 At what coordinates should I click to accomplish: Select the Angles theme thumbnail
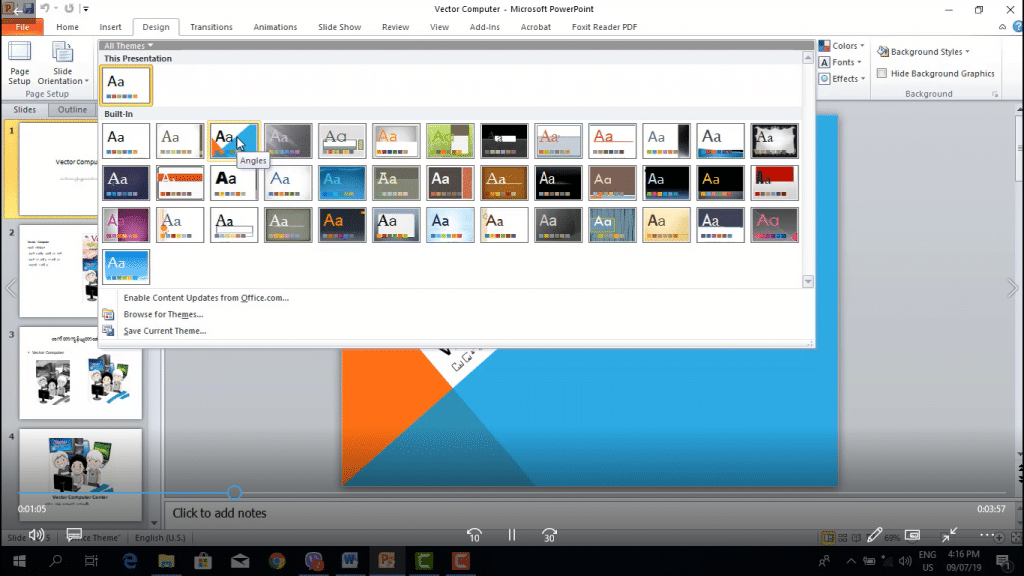pos(234,140)
